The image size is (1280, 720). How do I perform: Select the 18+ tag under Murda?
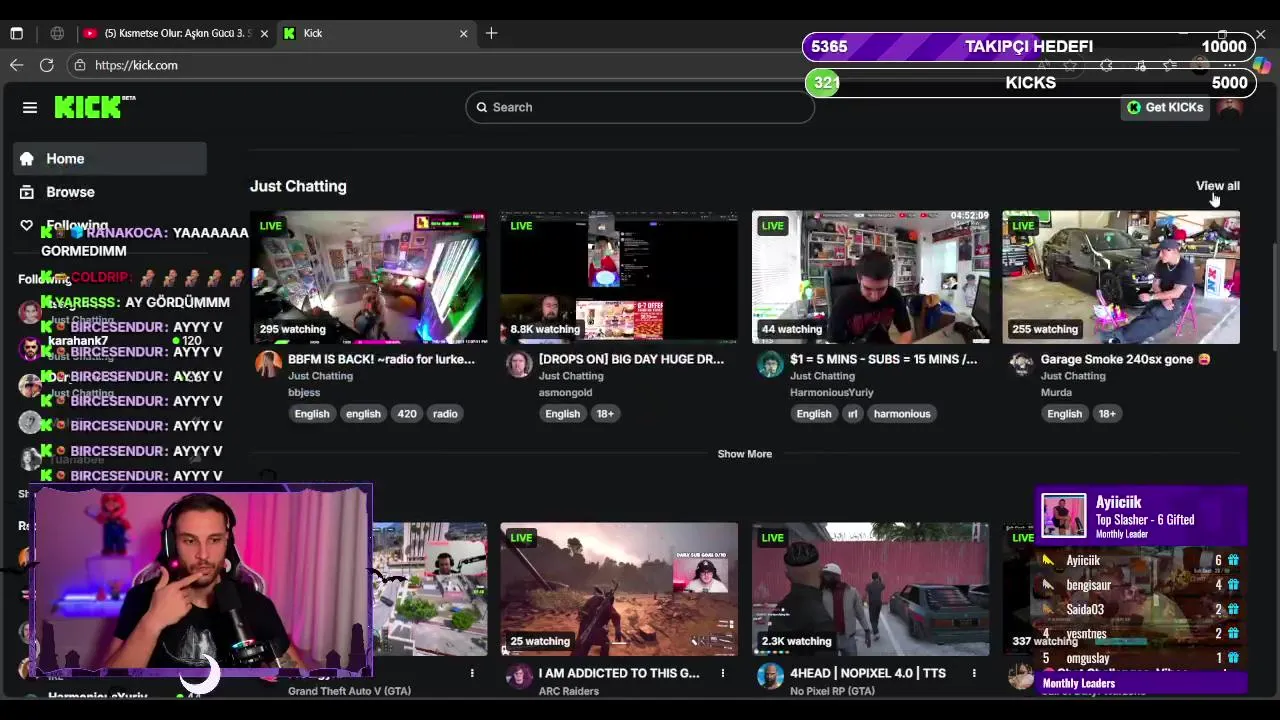(1107, 414)
